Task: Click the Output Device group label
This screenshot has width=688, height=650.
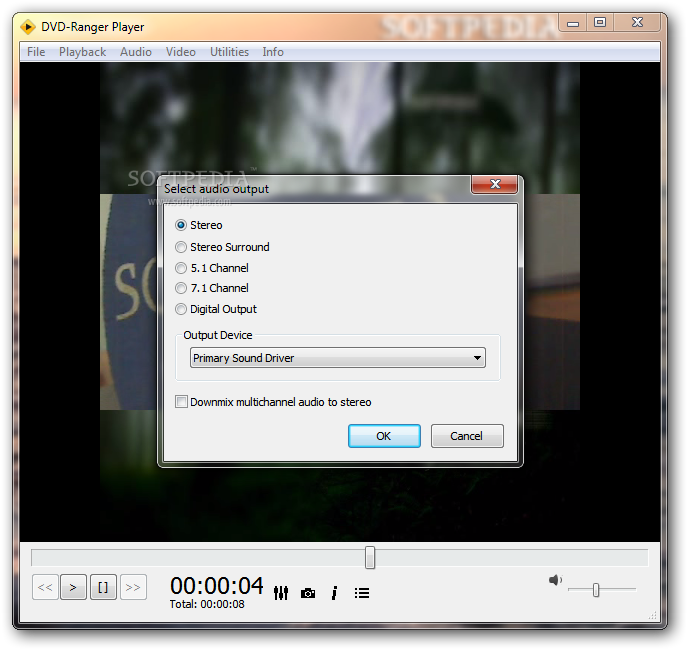Action: pos(218,335)
